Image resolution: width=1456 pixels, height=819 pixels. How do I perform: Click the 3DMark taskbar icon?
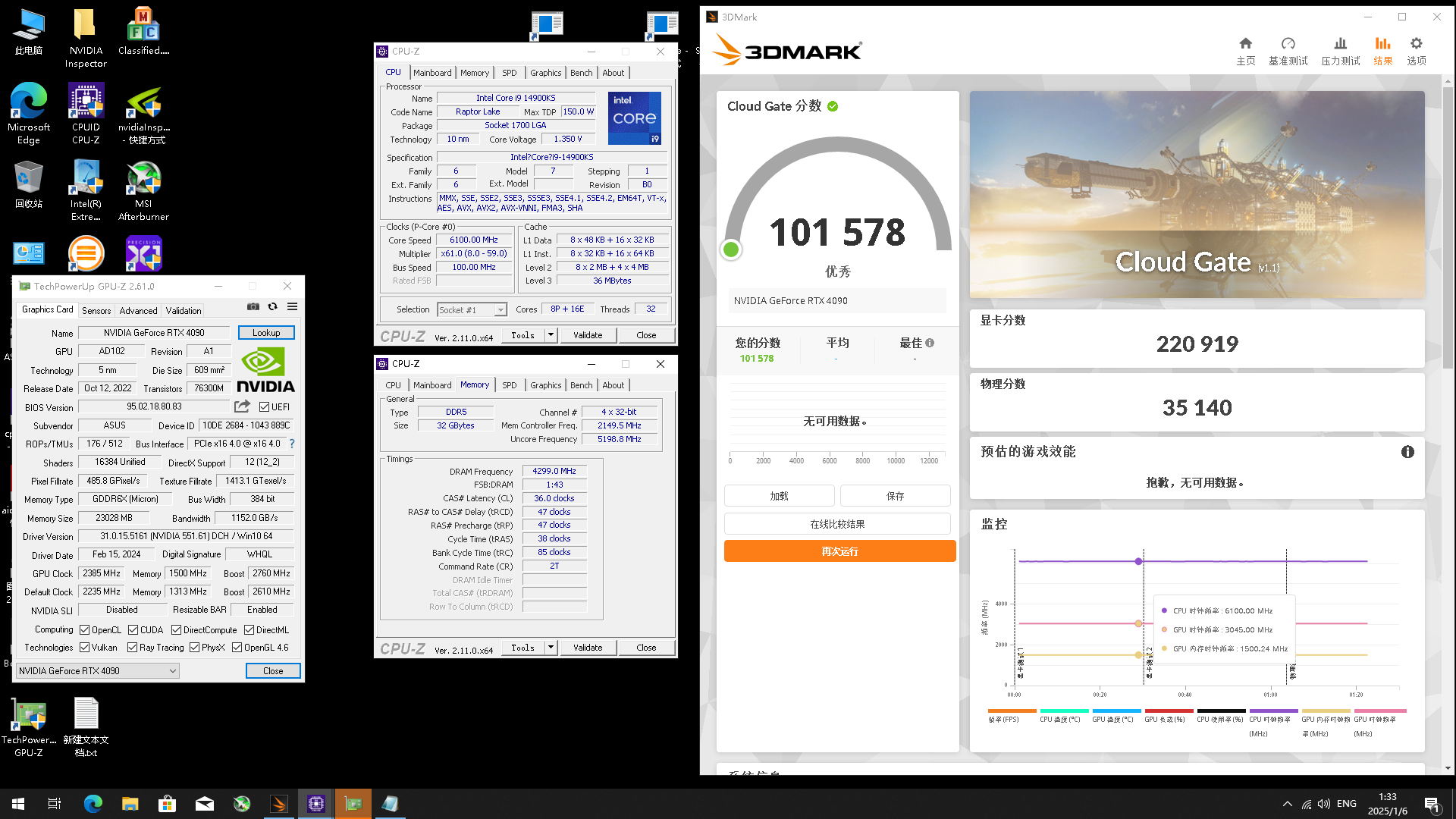click(x=278, y=804)
